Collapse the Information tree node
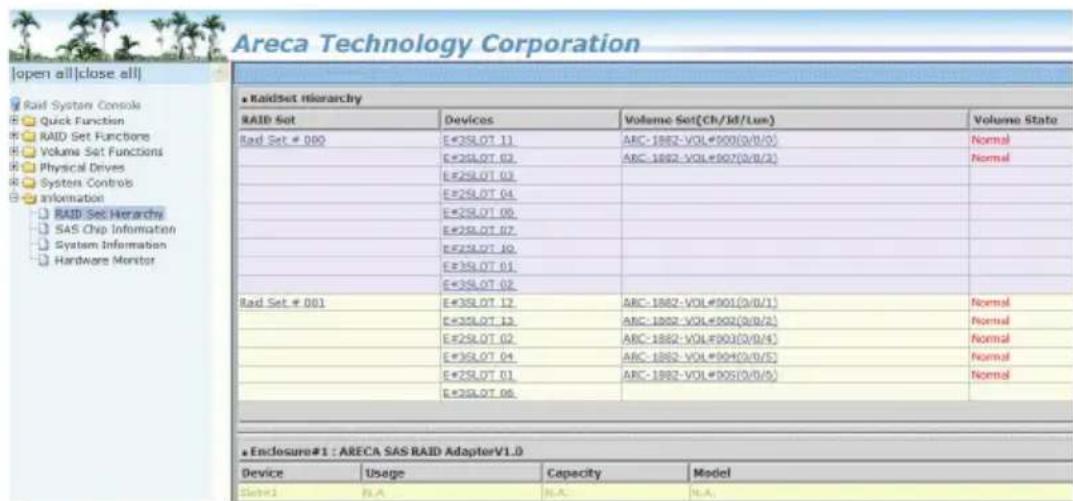The width and height of the screenshot is (1073, 501). click(x=14, y=198)
